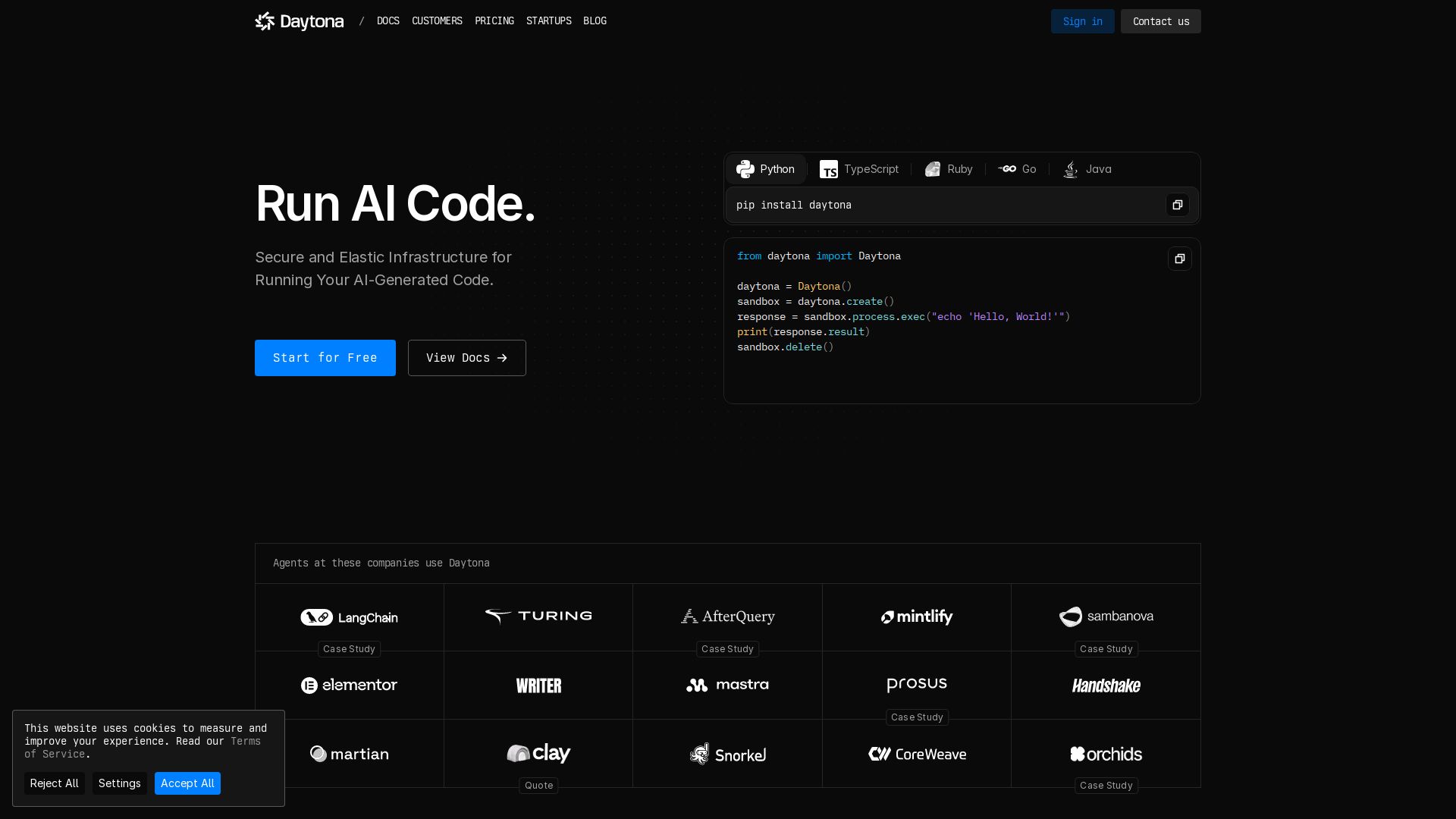Open the LangChain Case Study badge
The image size is (1456, 819).
tap(349, 649)
